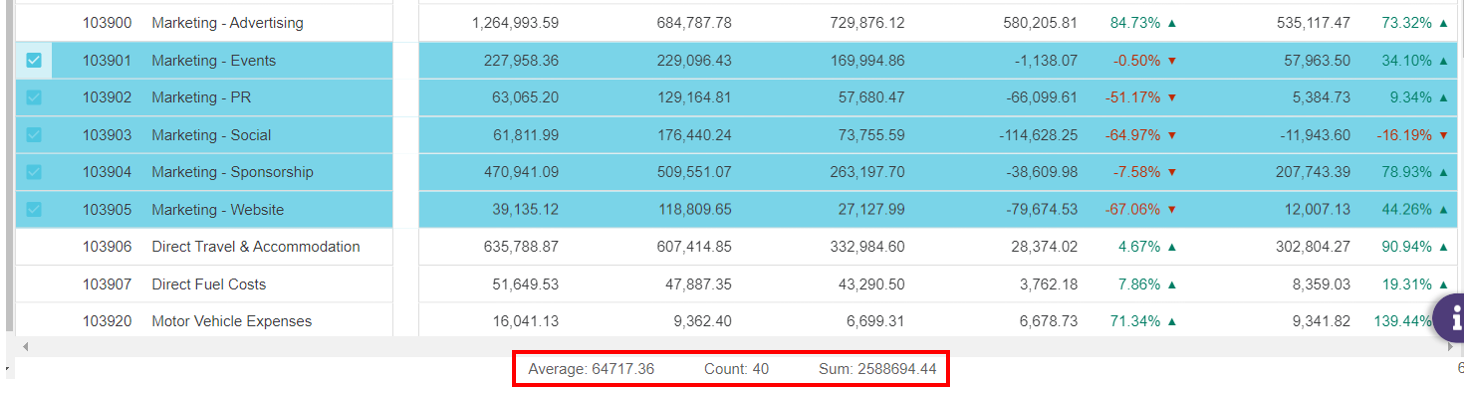Viewport: 1464px width, 394px height.
Task: Click the green up arrow beside 78.93%
Action: tap(1443, 172)
